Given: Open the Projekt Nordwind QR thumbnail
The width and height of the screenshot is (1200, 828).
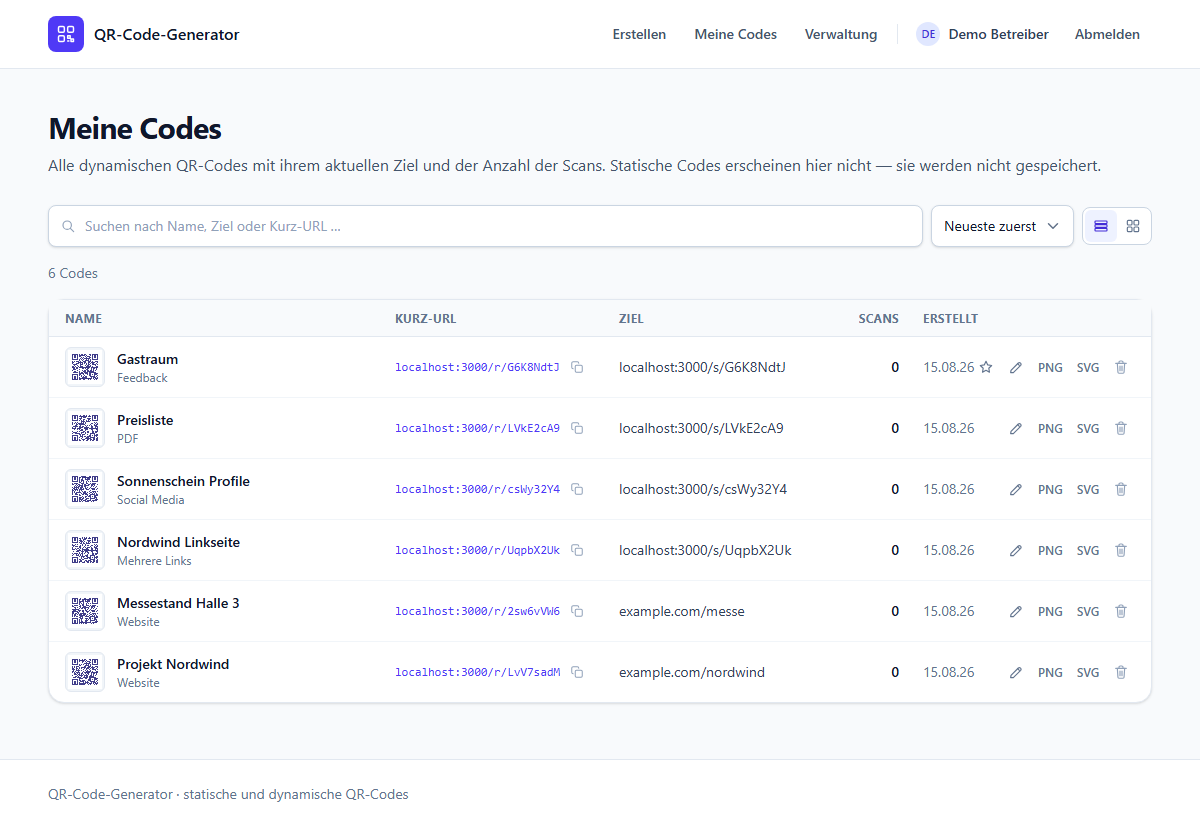Looking at the screenshot, I should point(85,672).
